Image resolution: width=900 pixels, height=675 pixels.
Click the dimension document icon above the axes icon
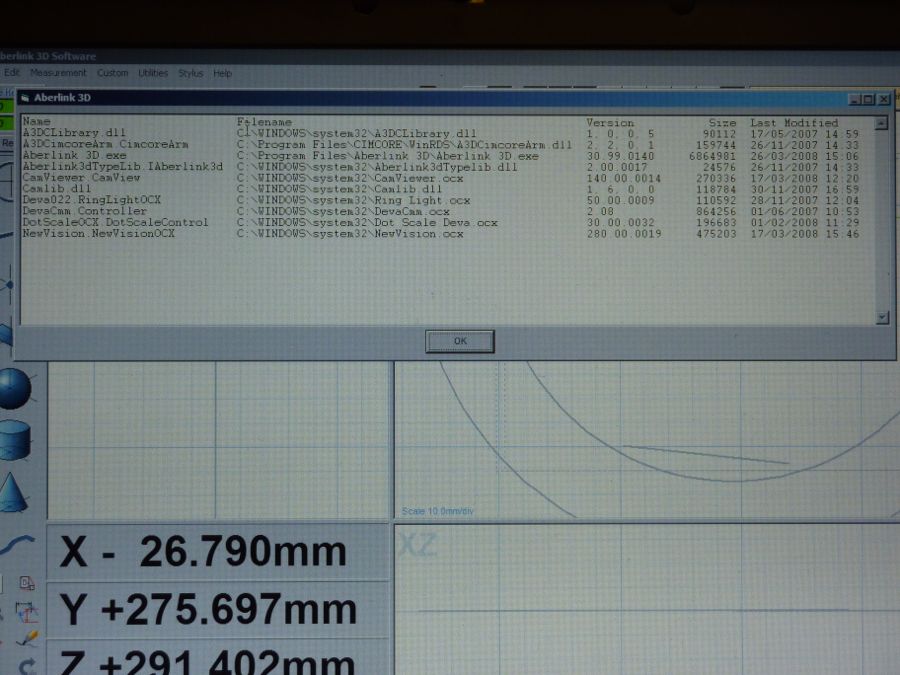(27, 583)
